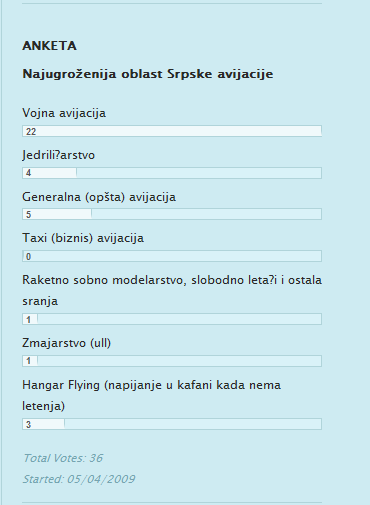Image resolution: width=370 pixels, height=505 pixels.
Task: Select the poll question about Srpske avijacije
Action: pos(148,74)
